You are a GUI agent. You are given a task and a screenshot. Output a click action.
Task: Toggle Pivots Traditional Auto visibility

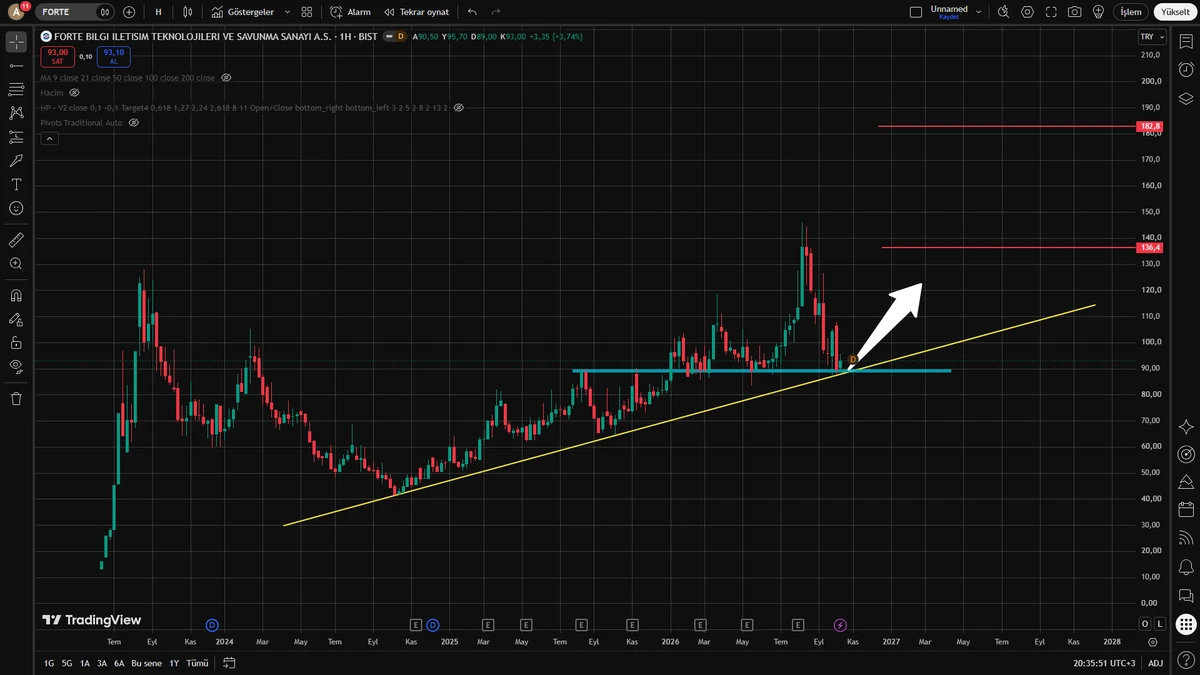point(133,122)
